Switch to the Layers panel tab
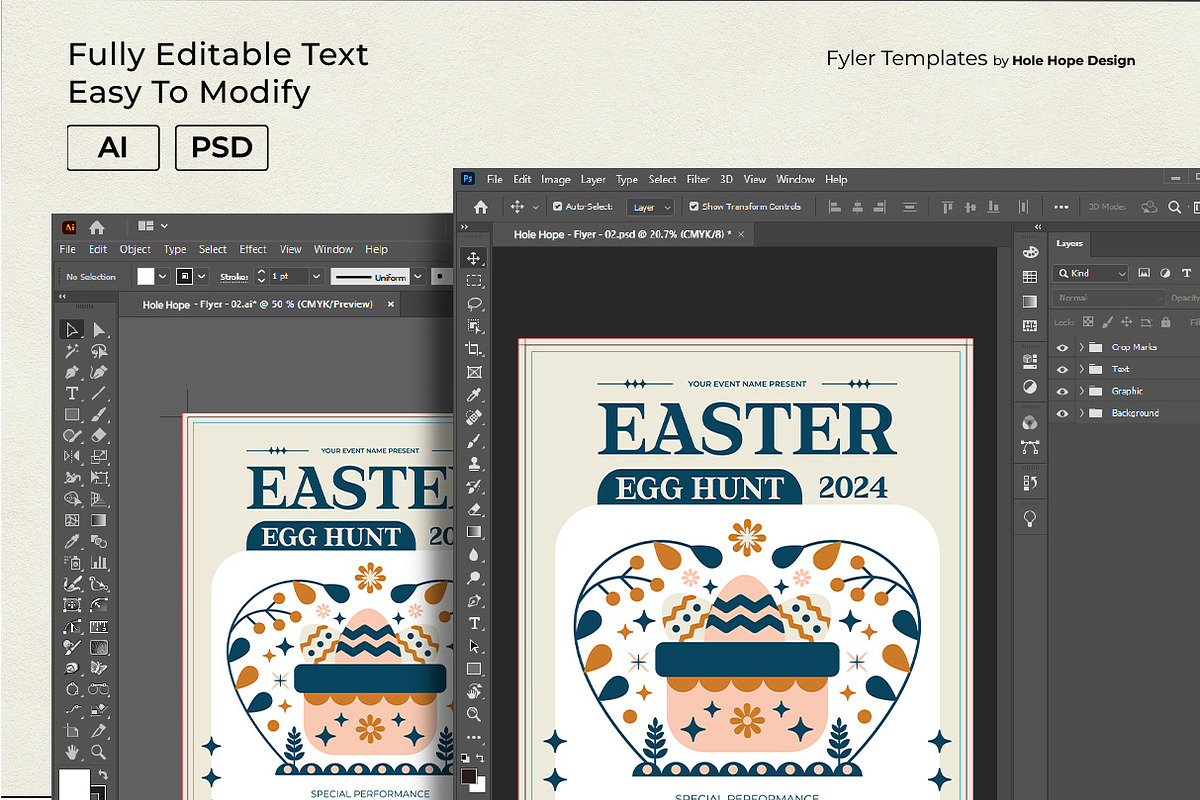 1070,244
